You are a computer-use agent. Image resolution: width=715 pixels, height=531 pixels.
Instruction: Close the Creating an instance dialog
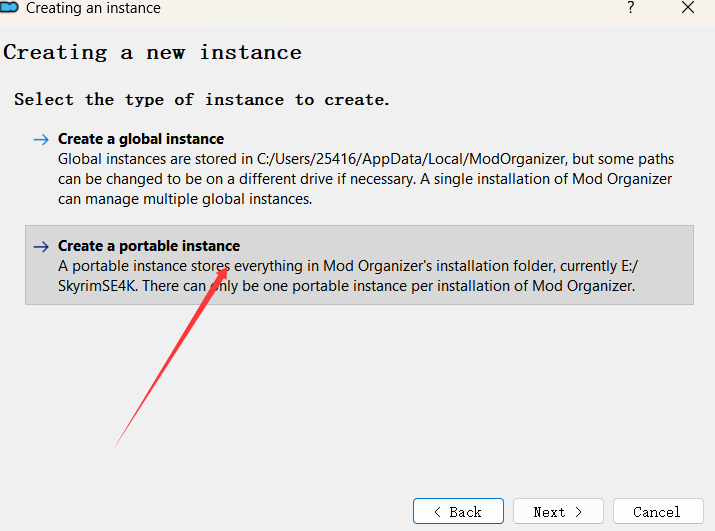point(687,8)
